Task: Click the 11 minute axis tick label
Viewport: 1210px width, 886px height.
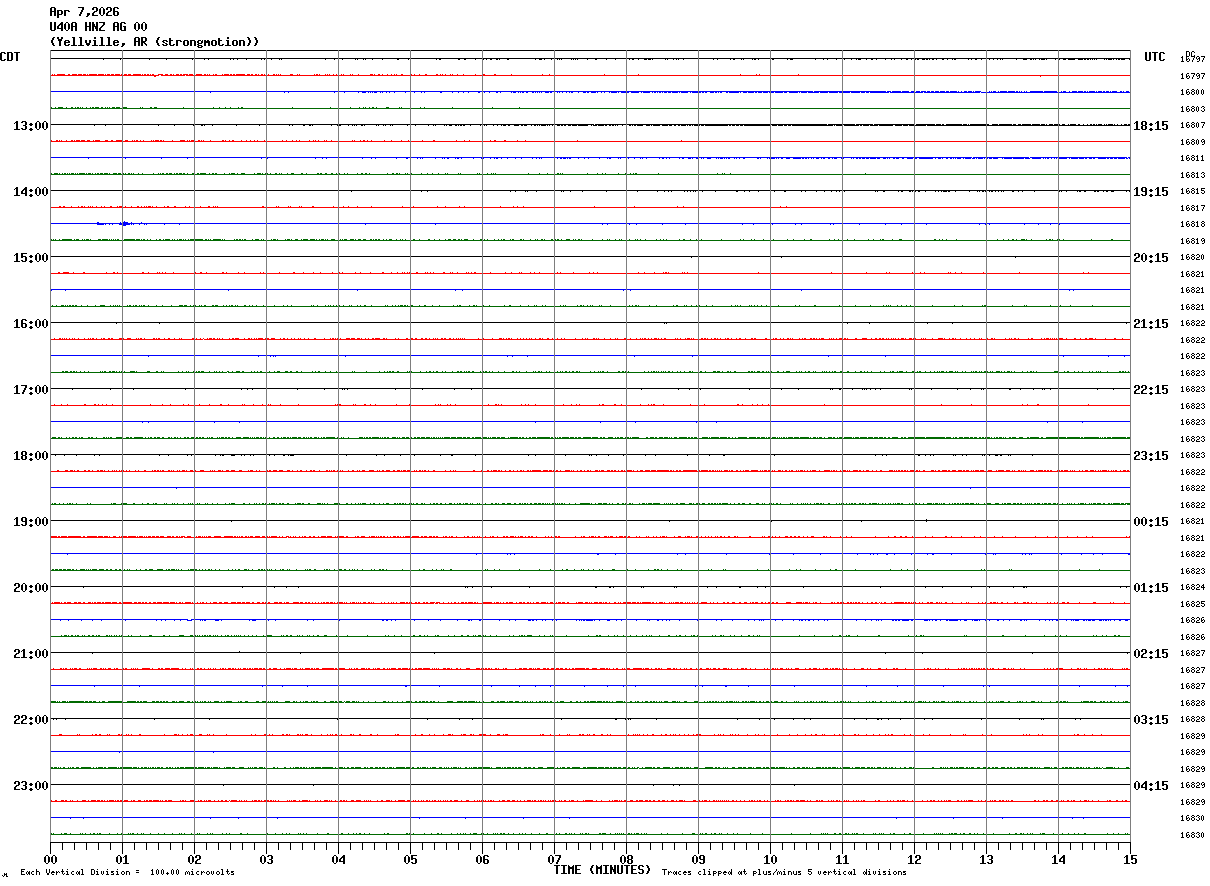Action: [843, 860]
